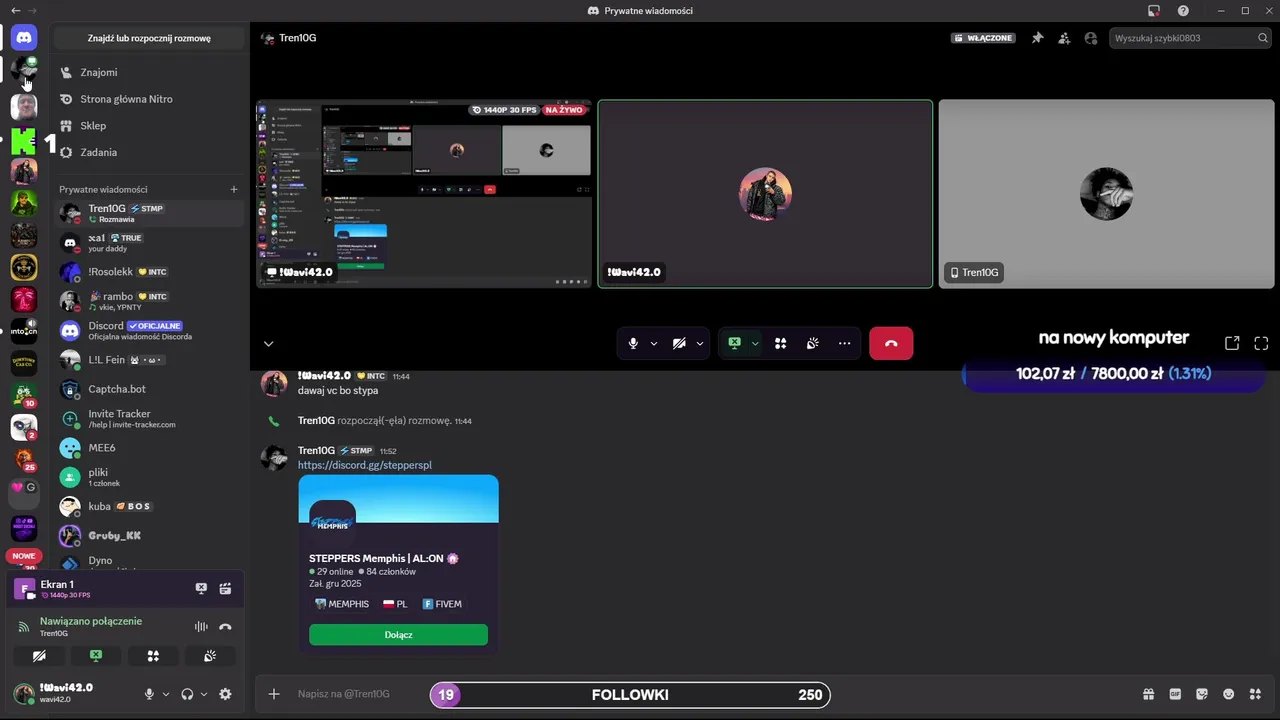Create a new private message with plus
This screenshot has height=720, width=1280.
tap(234, 189)
